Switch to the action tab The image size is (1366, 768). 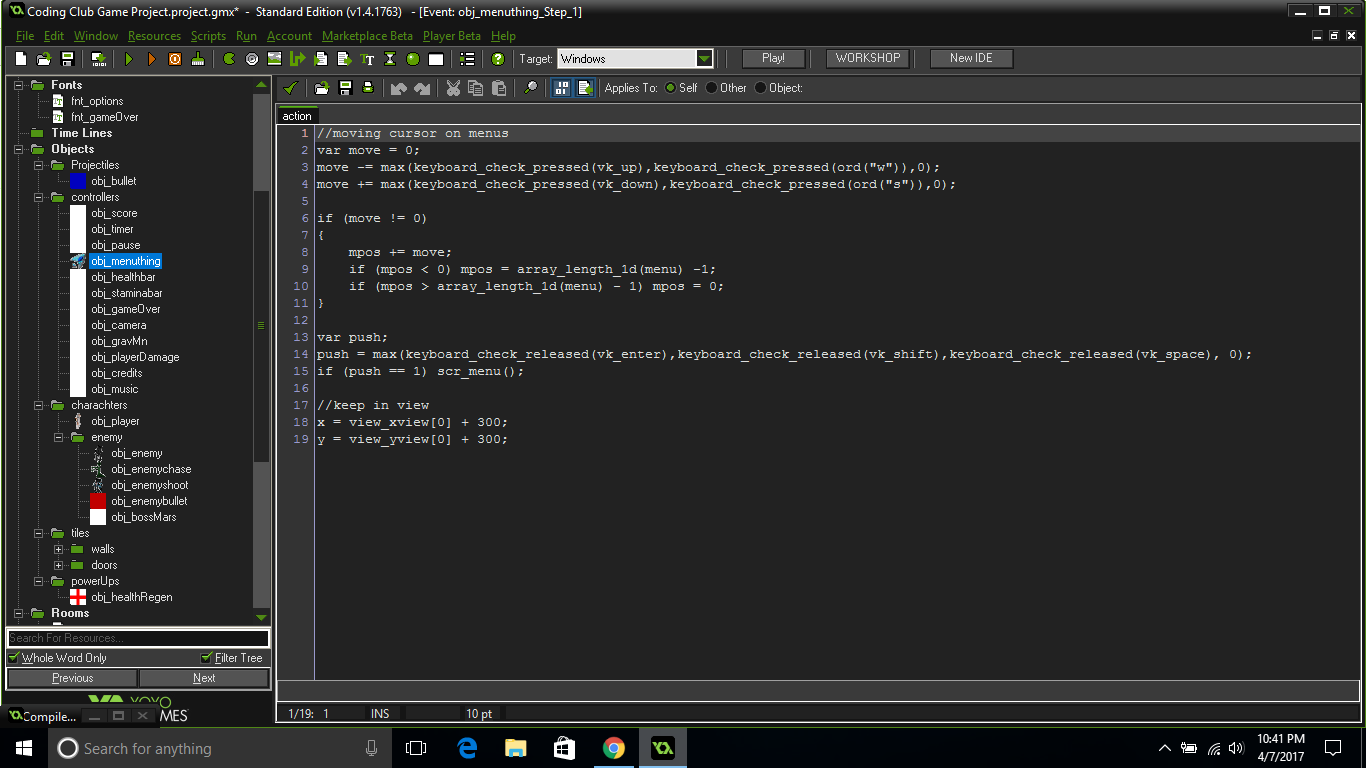[296, 115]
